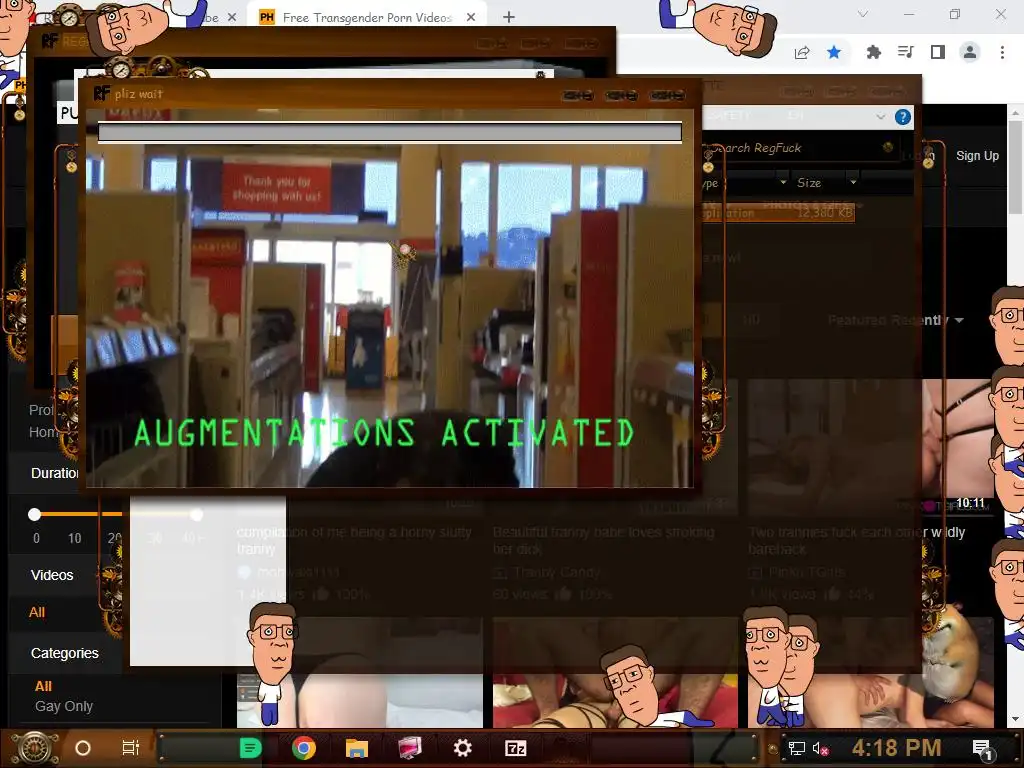Viewport: 1024px width, 768px height.
Task: Toggle the Chrome side panel icon
Action: 938,52
